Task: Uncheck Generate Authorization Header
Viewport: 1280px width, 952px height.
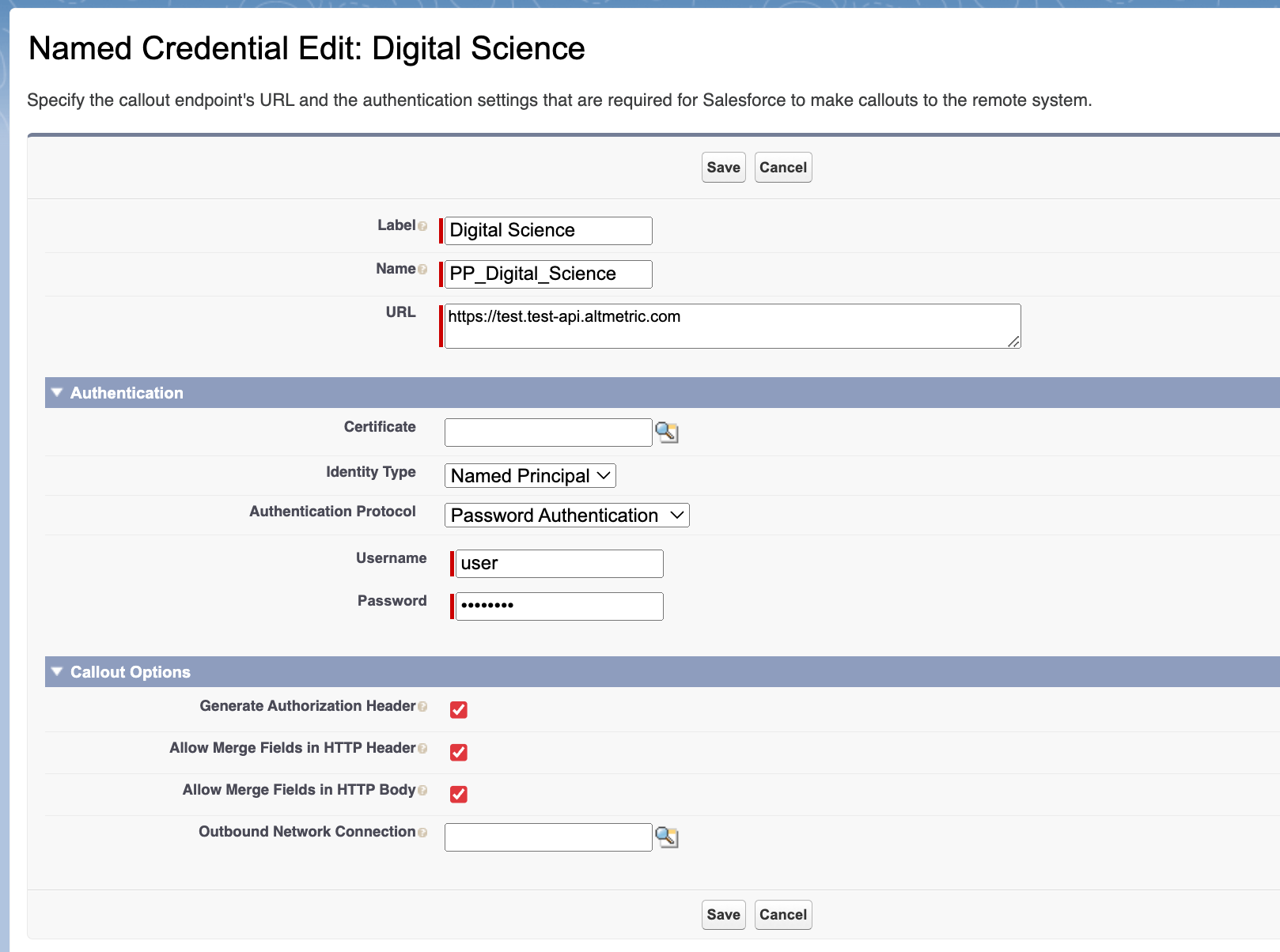Action: [x=459, y=710]
